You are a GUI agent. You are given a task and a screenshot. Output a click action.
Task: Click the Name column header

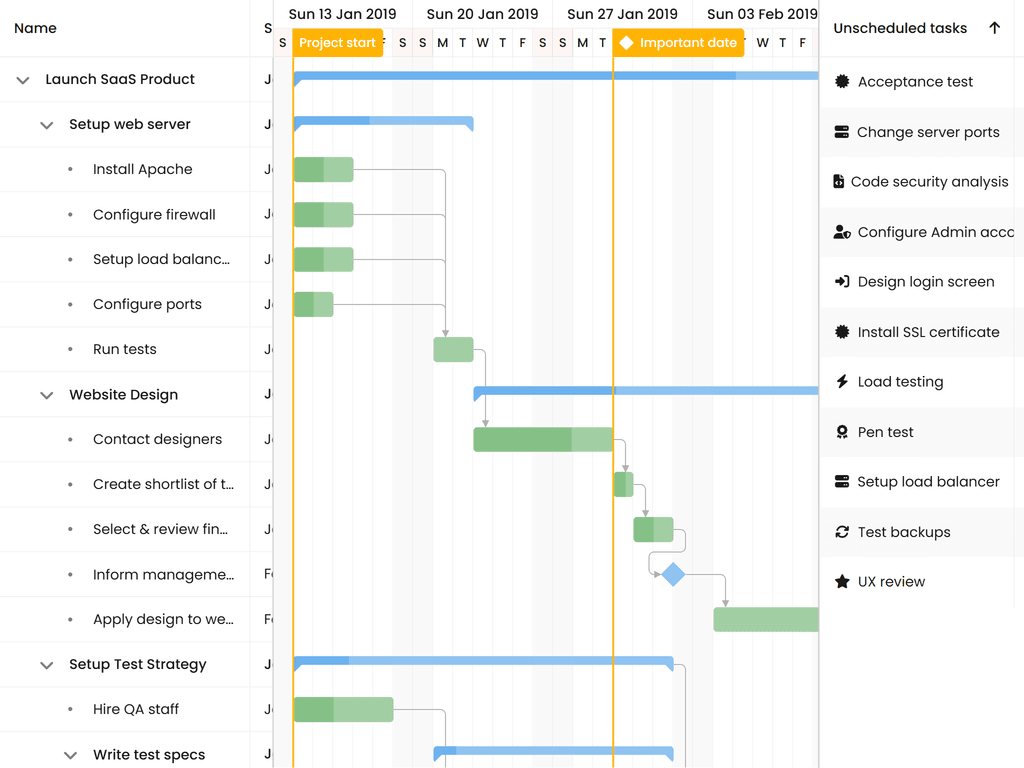click(36, 28)
